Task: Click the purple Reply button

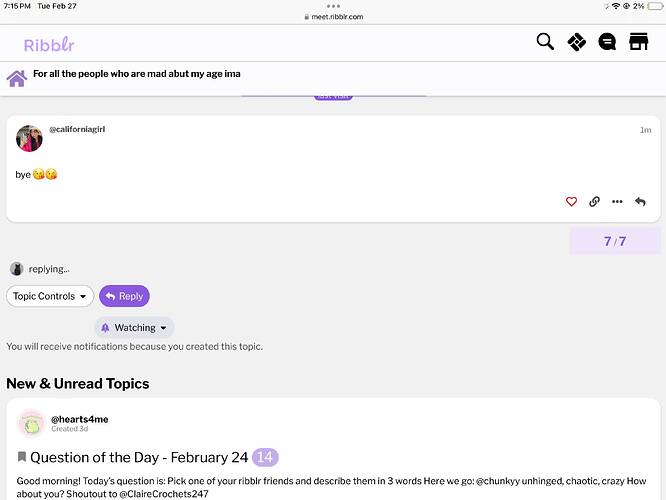Action: 124,296
